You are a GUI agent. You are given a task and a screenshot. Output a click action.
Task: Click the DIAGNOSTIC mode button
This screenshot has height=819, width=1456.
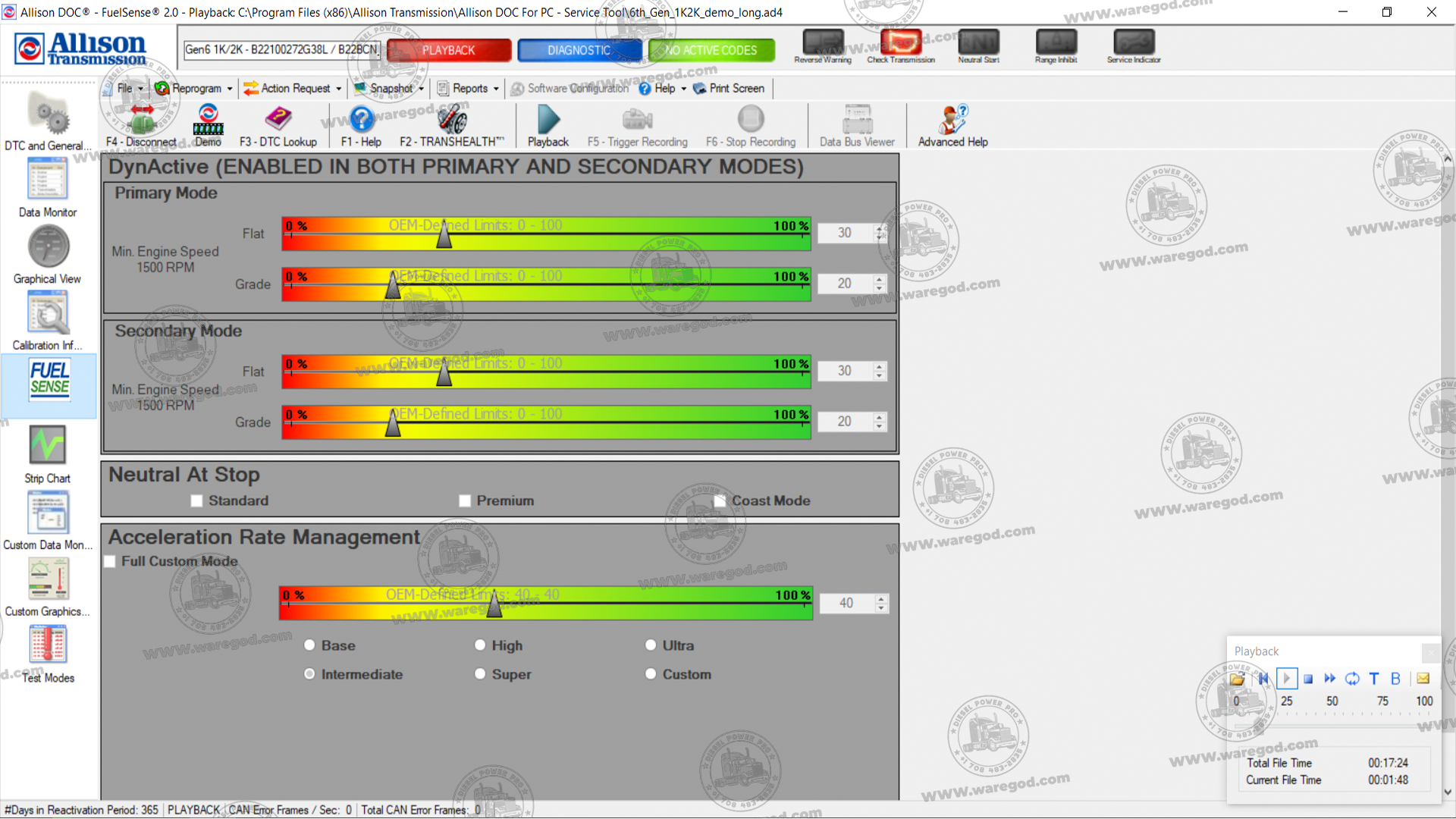[579, 50]
